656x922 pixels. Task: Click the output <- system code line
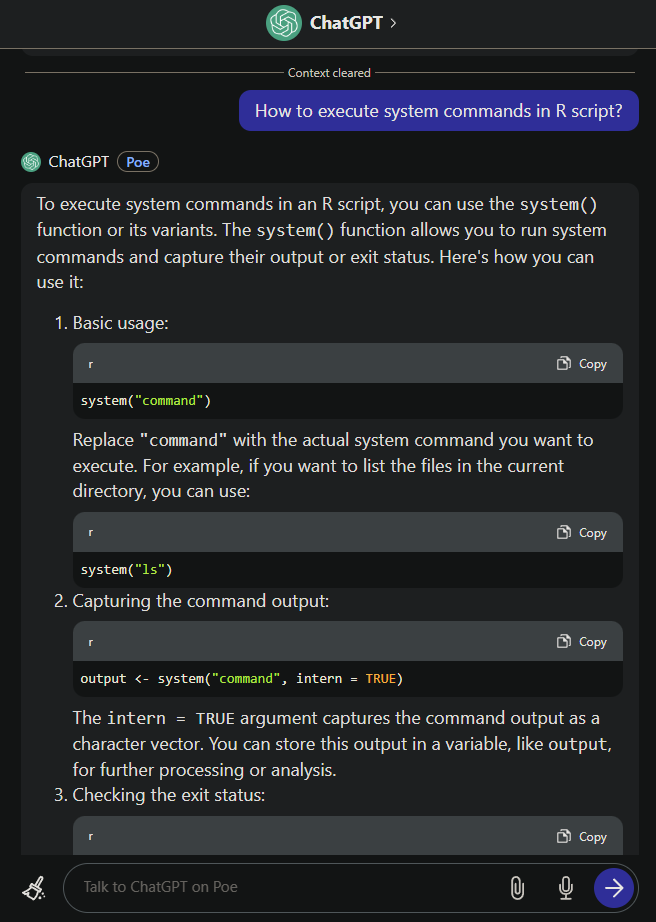click(242, 679)
